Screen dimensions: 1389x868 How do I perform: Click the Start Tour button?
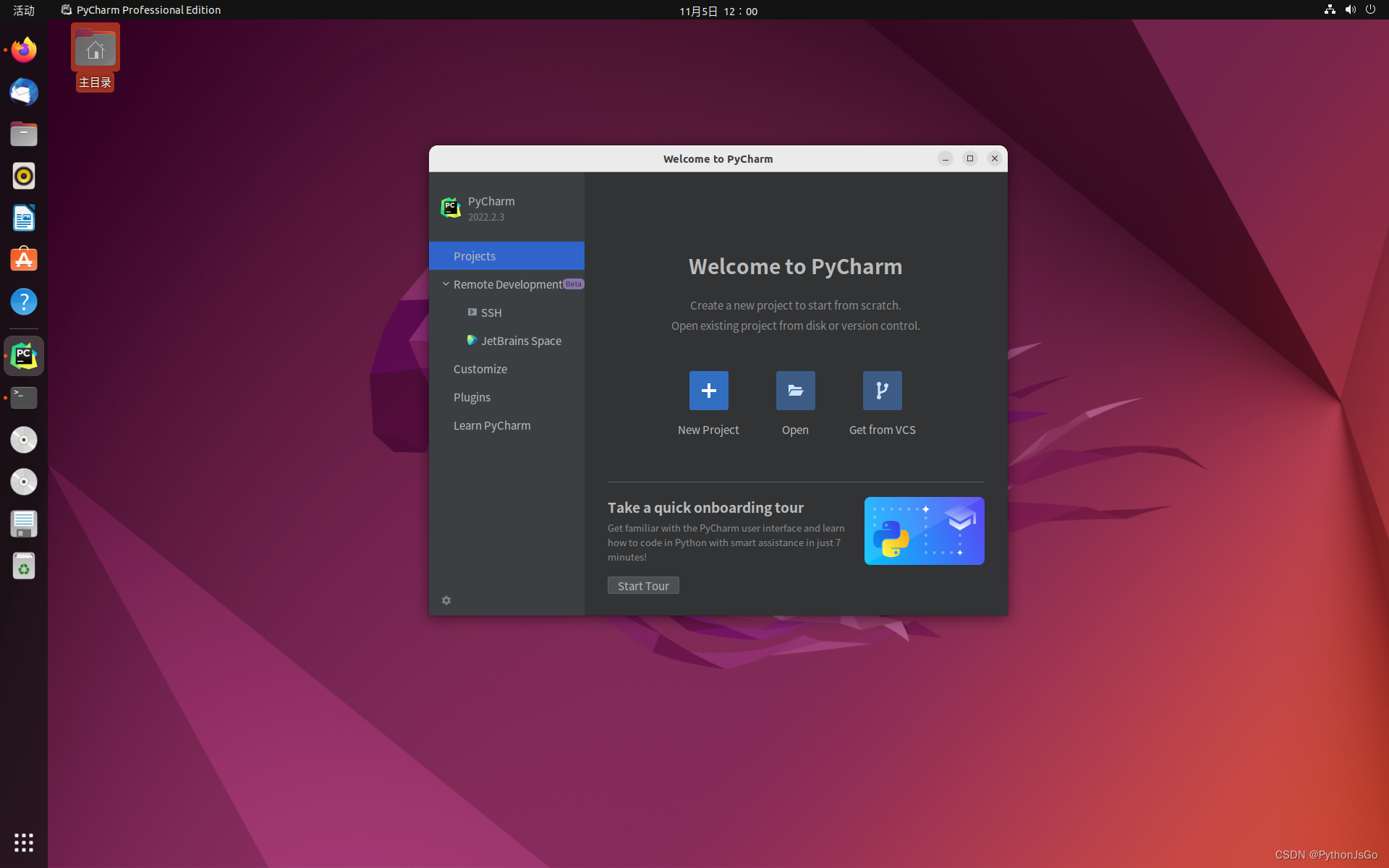643,585
